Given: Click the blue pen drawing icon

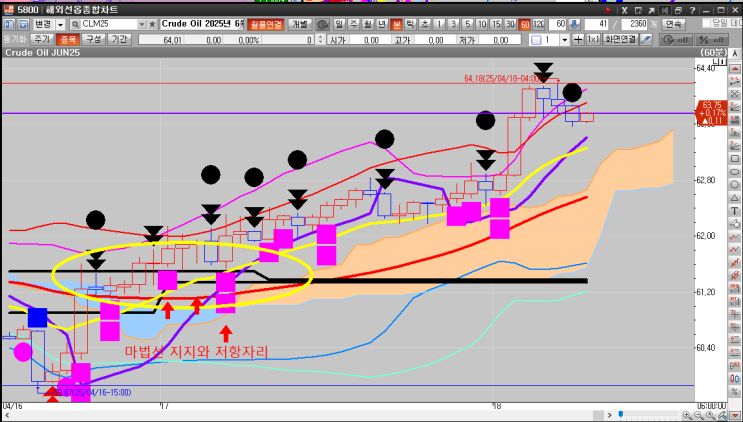Looking at the screenshot, I should click(x=646, y=40).
